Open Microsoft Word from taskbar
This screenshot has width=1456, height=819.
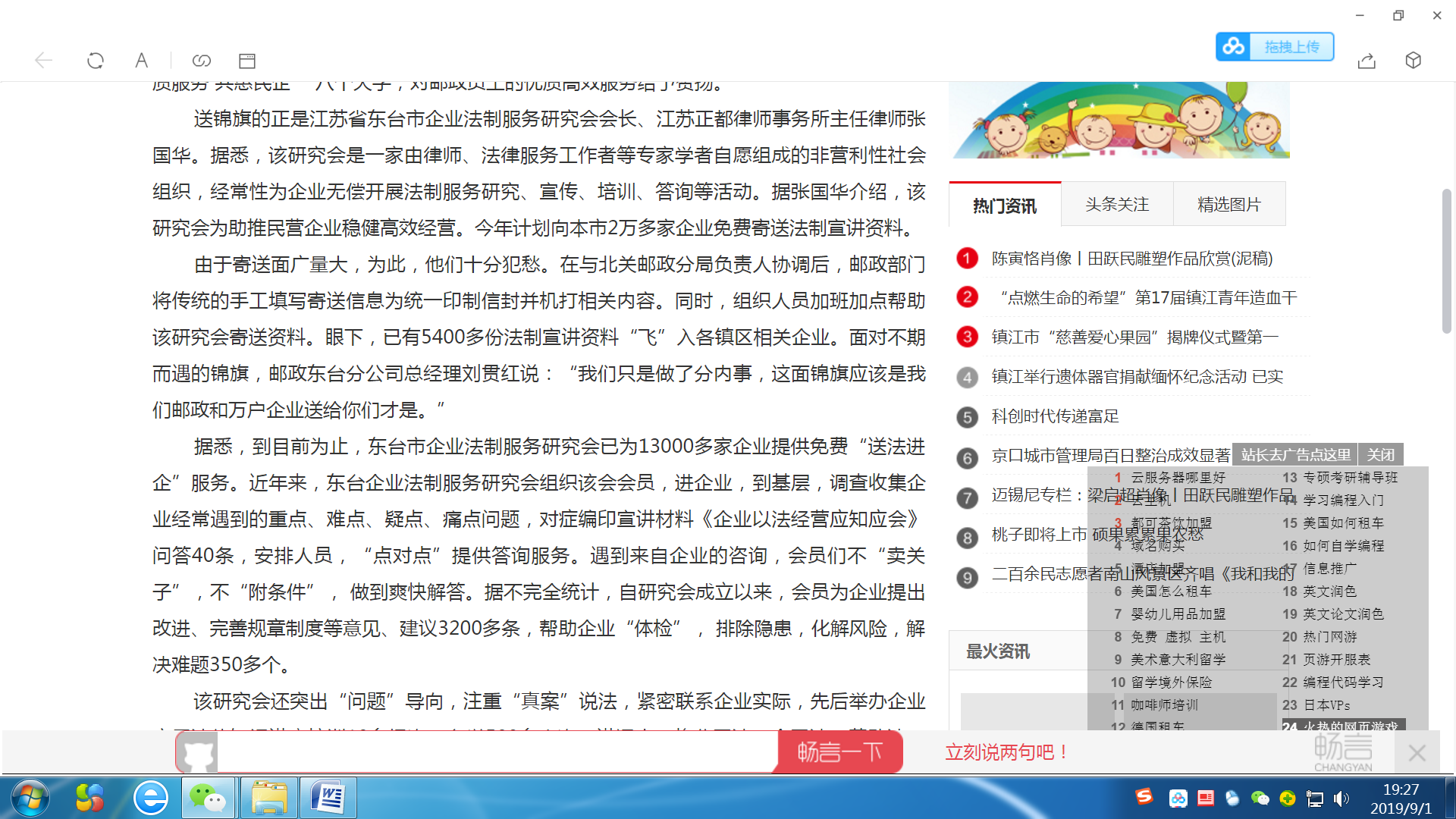tap(328, 798)
